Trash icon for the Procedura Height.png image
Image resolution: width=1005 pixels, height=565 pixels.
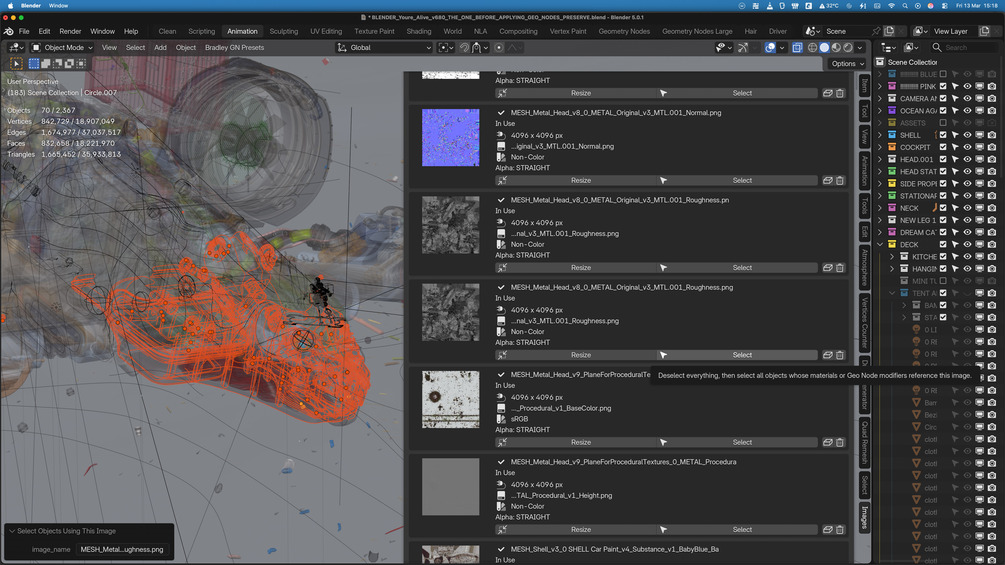pyautogui.click(x=840, y=530)
